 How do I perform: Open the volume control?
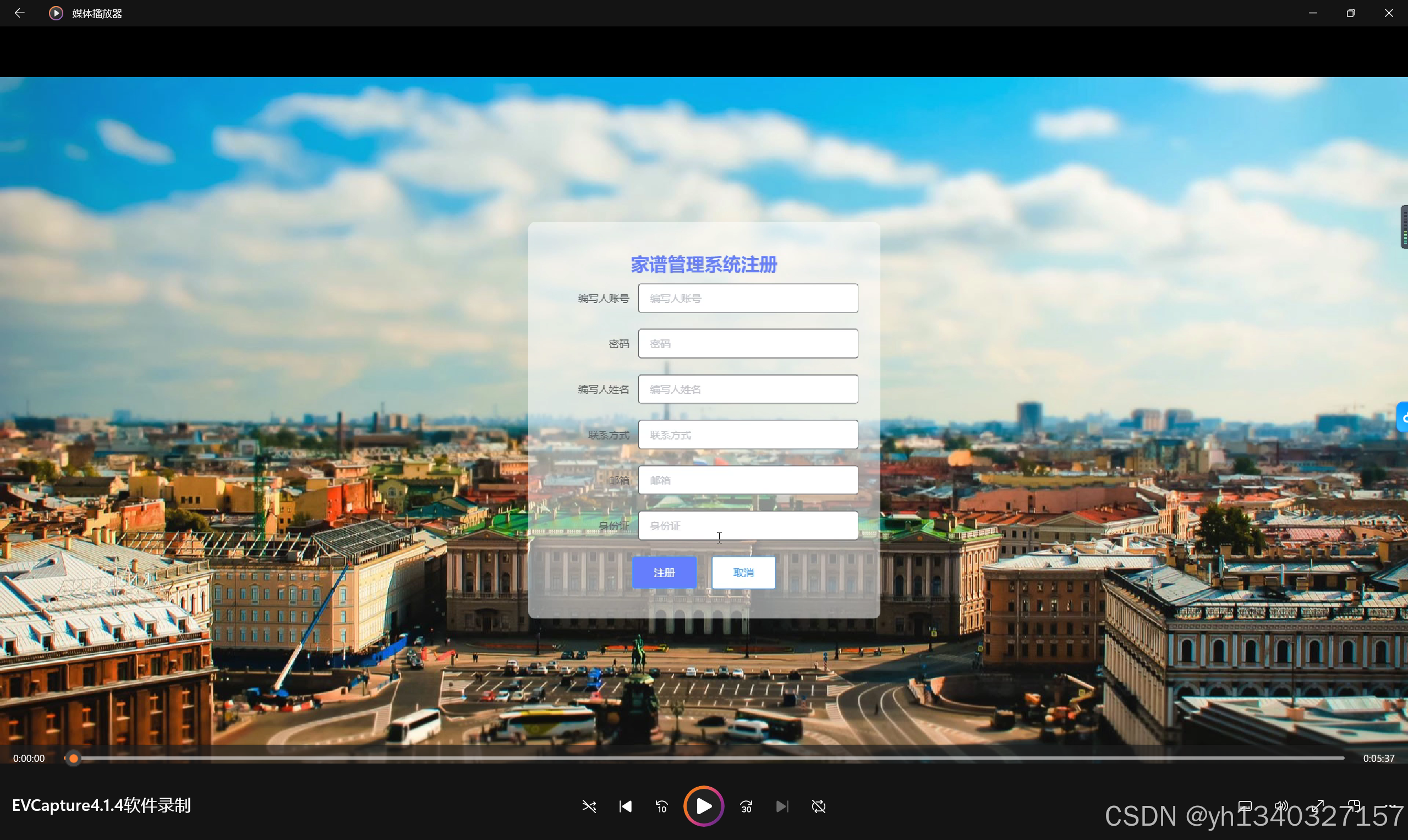[1280, 806]
